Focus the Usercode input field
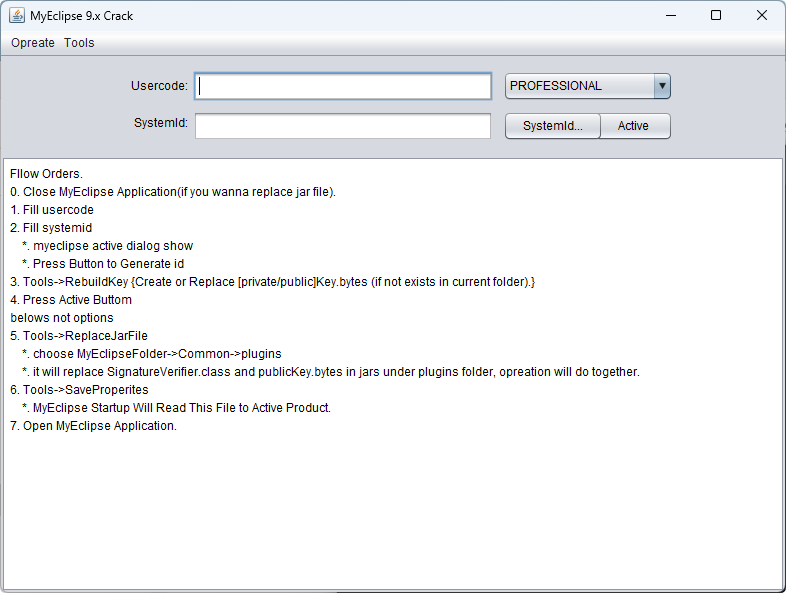 click(343, 86)
